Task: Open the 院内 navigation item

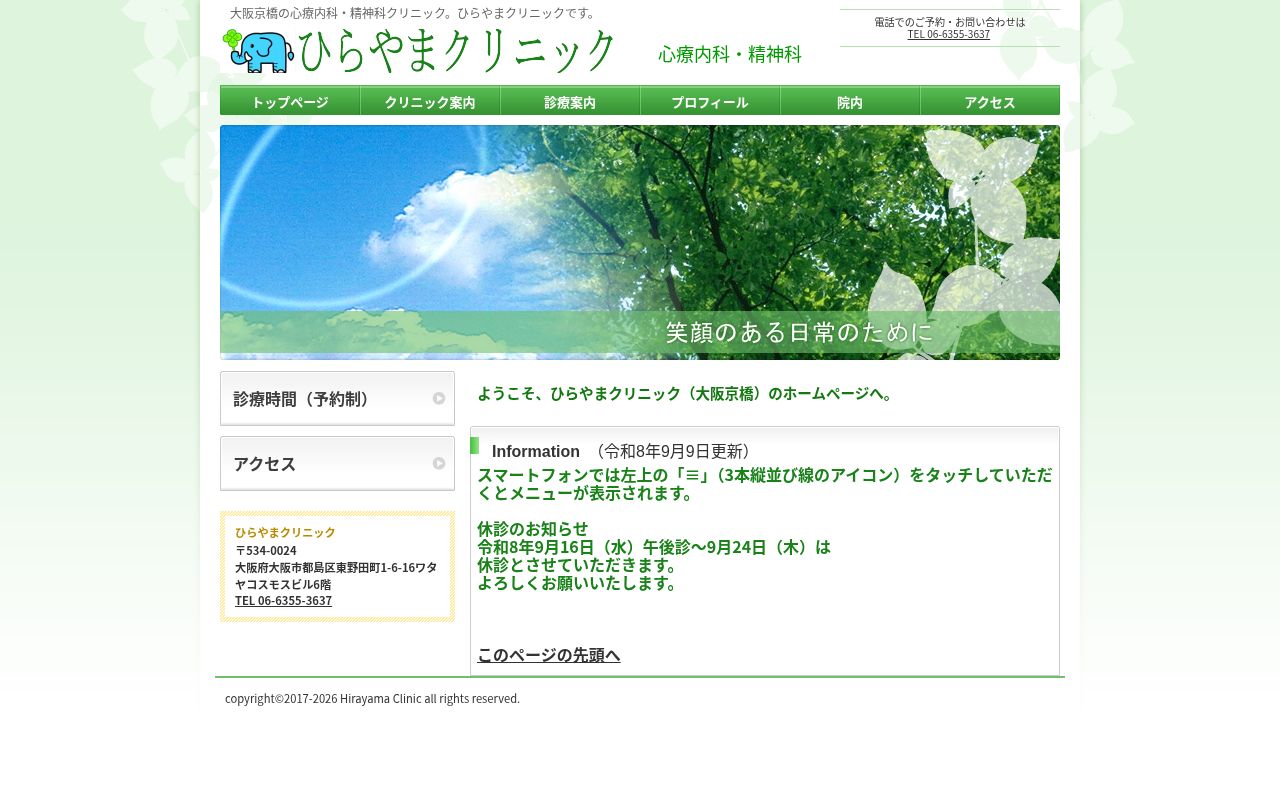Action: coord(850,101)
